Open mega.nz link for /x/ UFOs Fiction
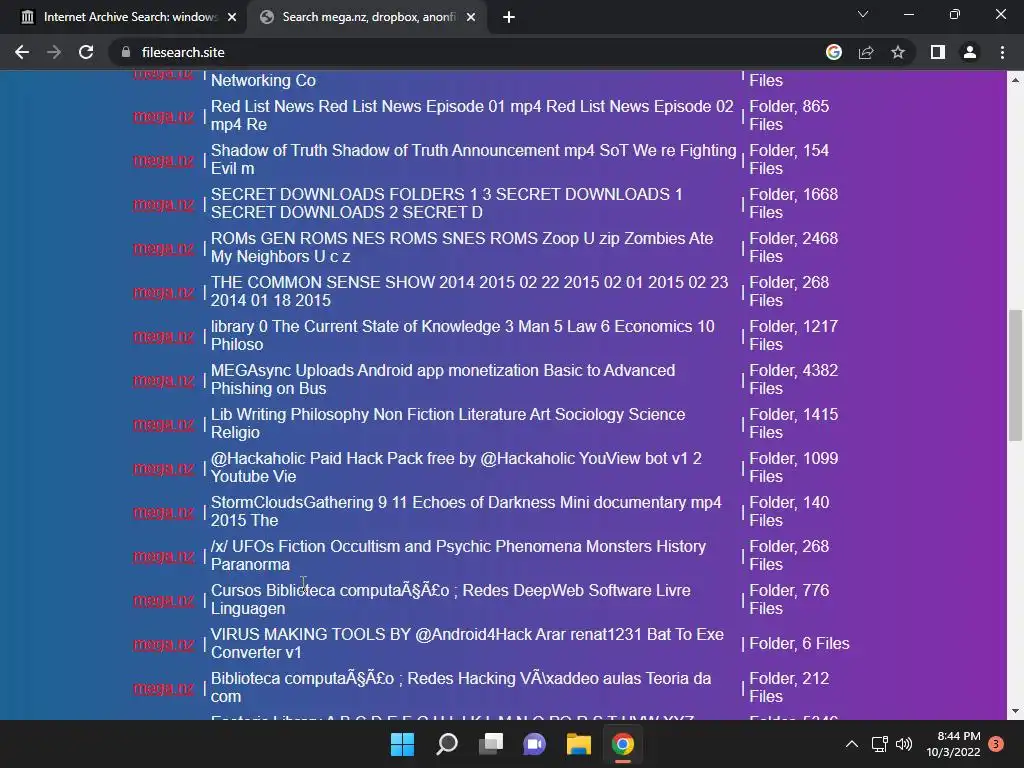 pos(164,556)
